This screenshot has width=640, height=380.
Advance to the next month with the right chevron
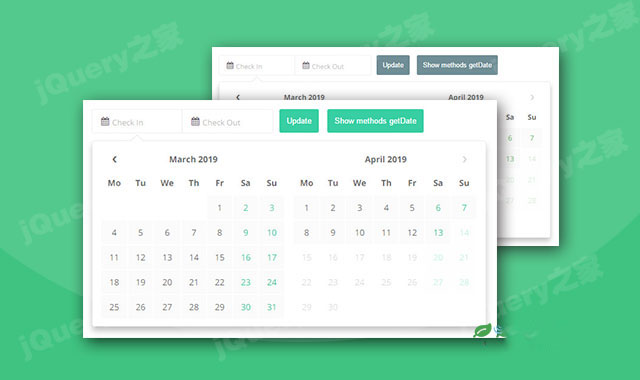(464, 159)
